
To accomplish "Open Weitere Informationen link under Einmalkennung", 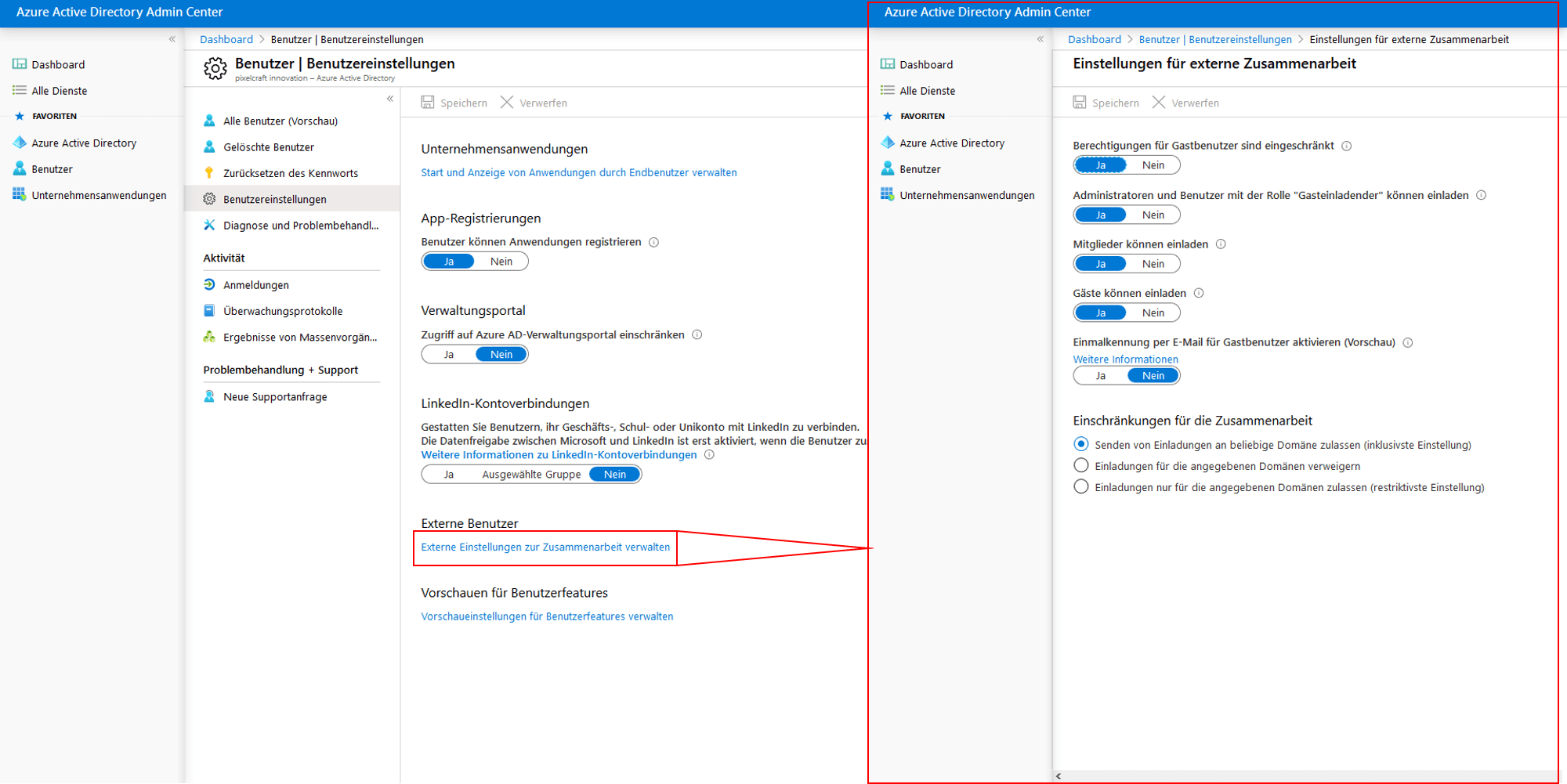I will [x=1125, y=359].
